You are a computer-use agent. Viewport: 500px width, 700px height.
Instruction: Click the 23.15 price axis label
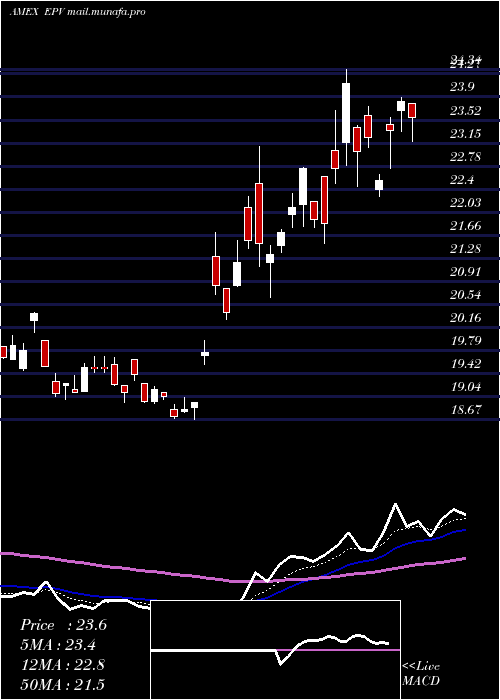(466, 133)
